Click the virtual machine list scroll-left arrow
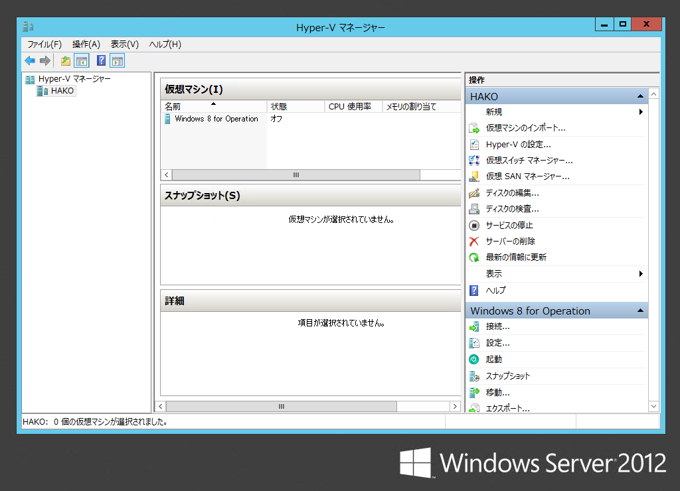This screenshot has height=491, width=680. pyautogui.click(x=167, y=175)
